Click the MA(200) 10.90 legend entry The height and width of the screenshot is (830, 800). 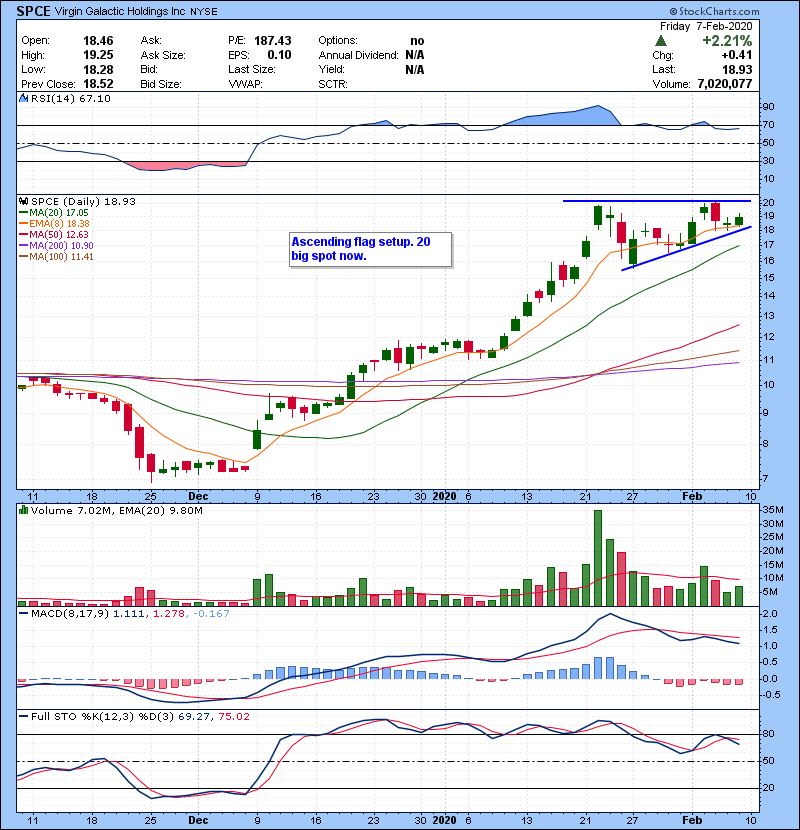click(x=56, y=246)
